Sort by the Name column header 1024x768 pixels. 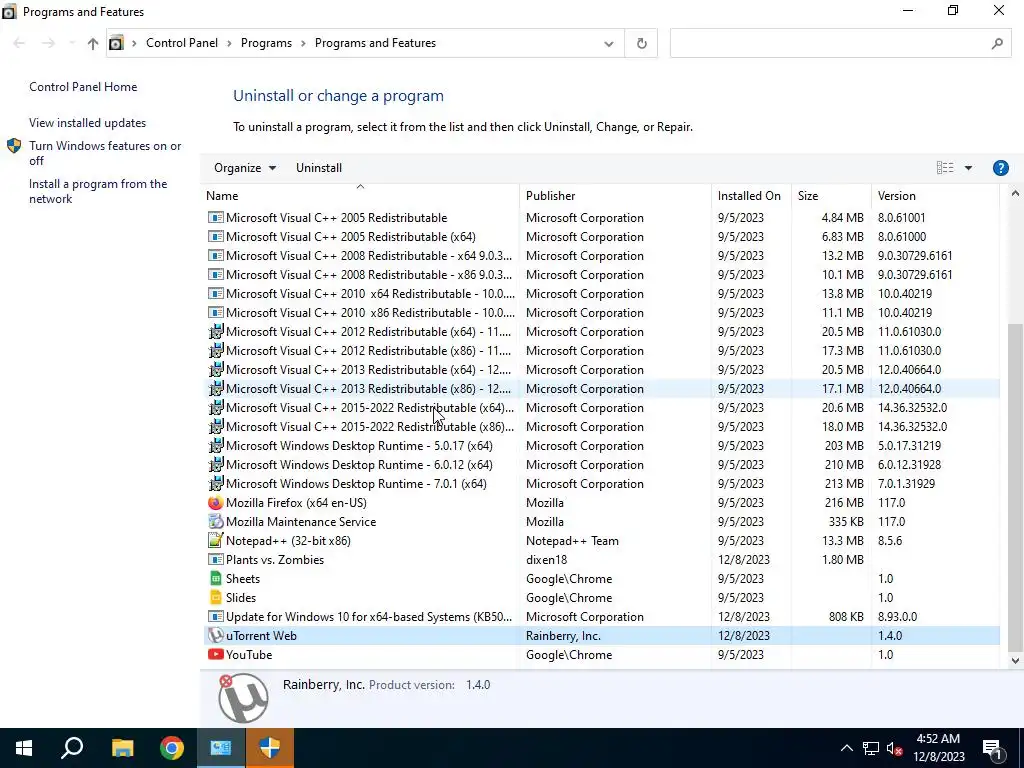[360, 195]
